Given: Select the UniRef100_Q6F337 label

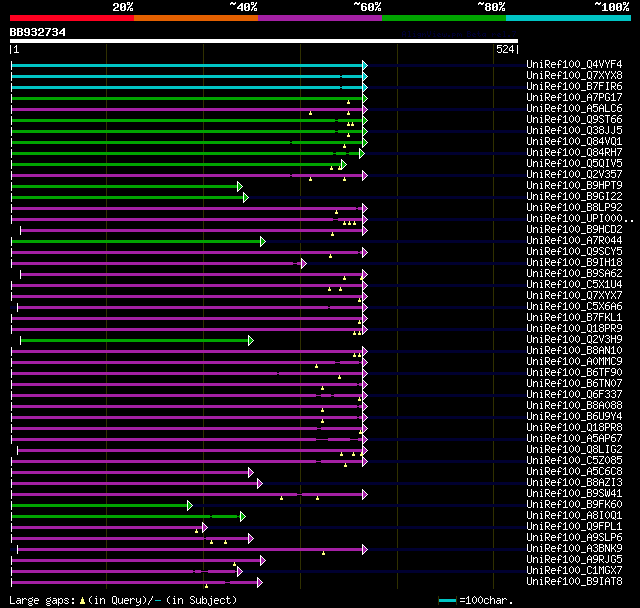Looking at the screenshot, I should 574,395.
